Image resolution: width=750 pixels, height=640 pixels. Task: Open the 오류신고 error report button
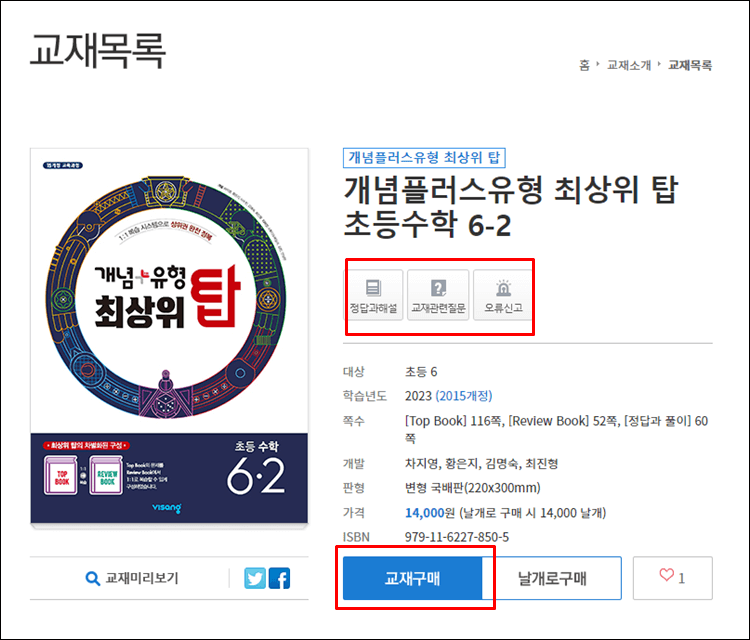(x=503, y=295)
